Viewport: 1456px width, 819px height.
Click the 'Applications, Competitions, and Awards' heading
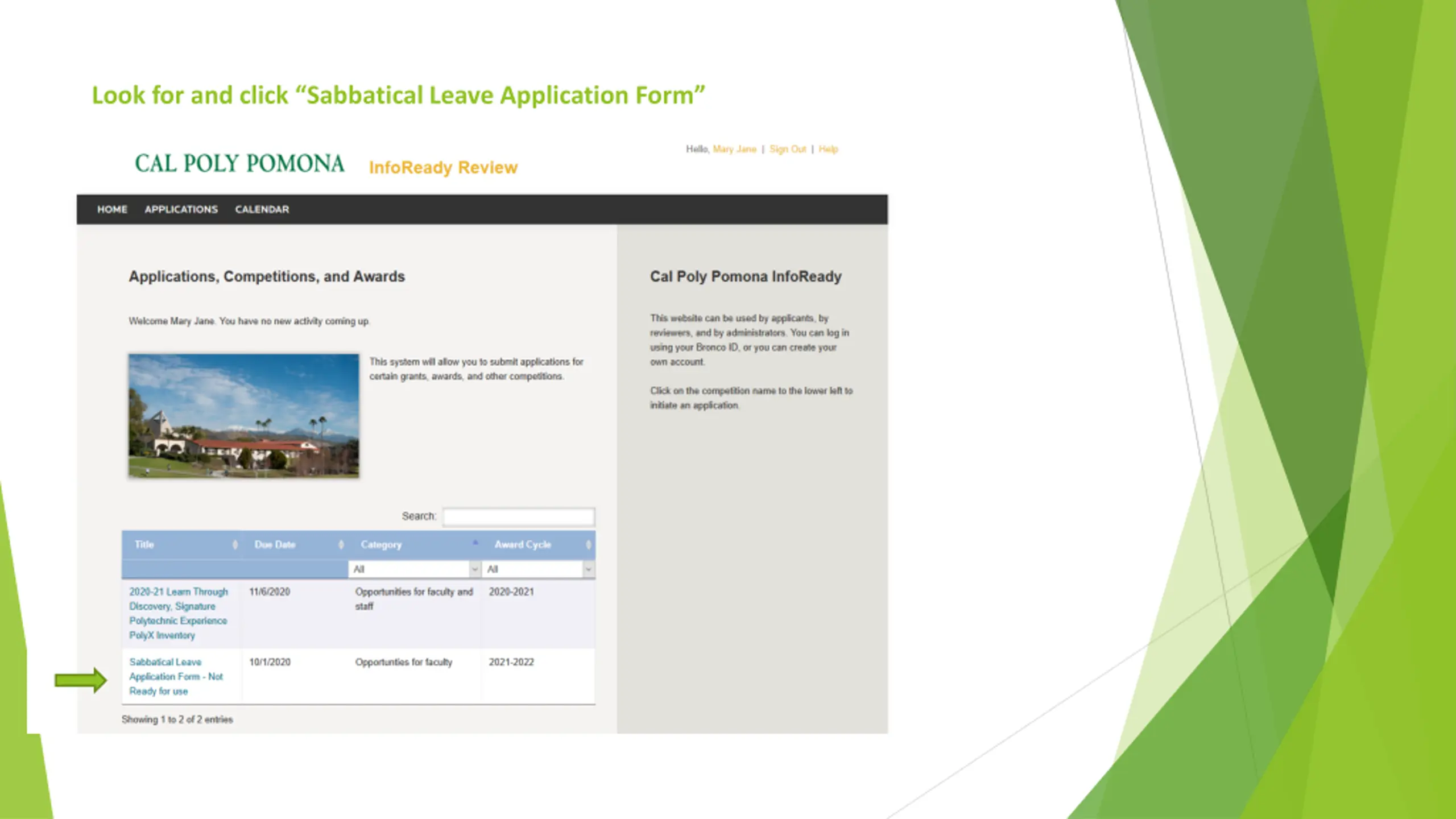(x=267, y=276)
